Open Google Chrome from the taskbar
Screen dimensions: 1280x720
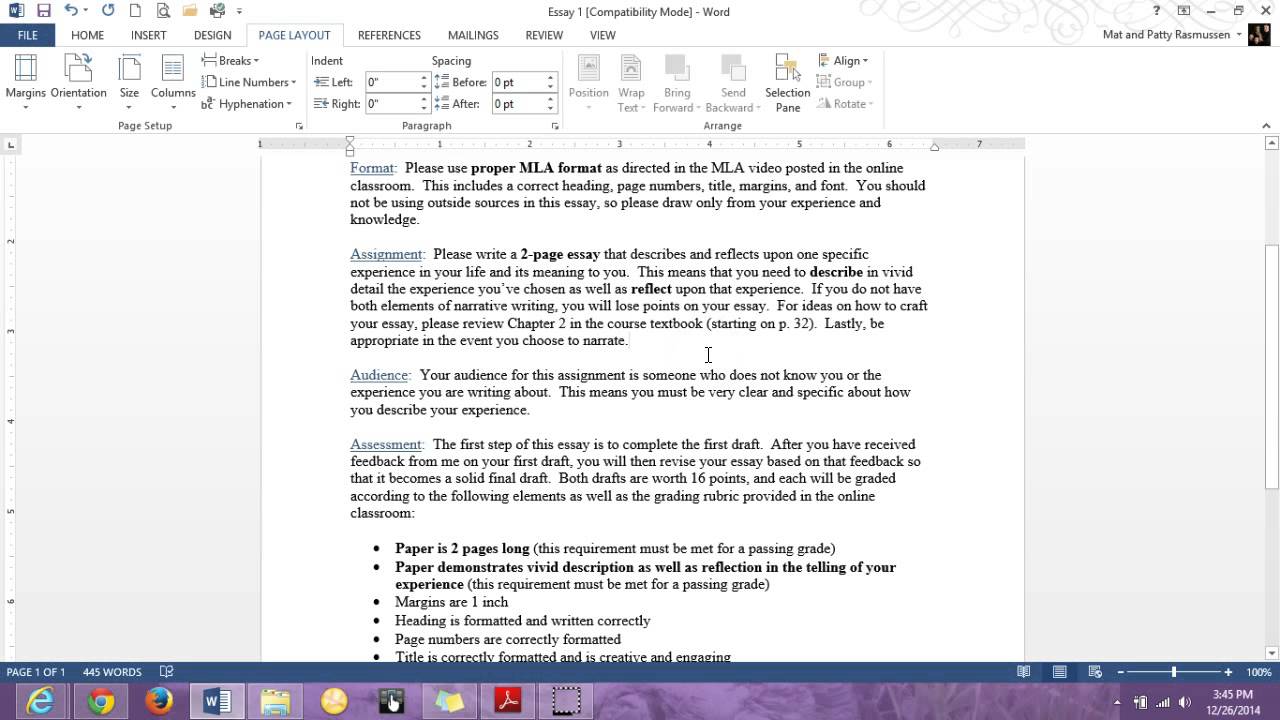[100, 702]
